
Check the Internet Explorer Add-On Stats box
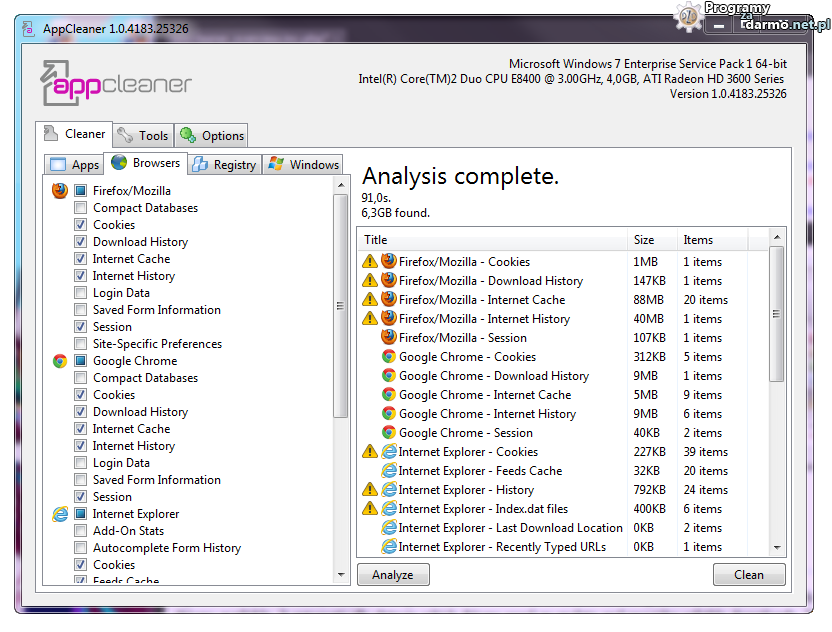(x=80, y=531)
